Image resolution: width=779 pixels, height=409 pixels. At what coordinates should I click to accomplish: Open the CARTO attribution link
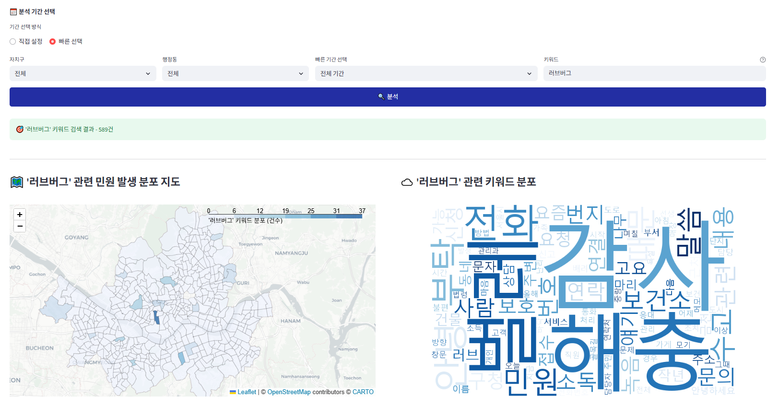(x=363, y=392)
